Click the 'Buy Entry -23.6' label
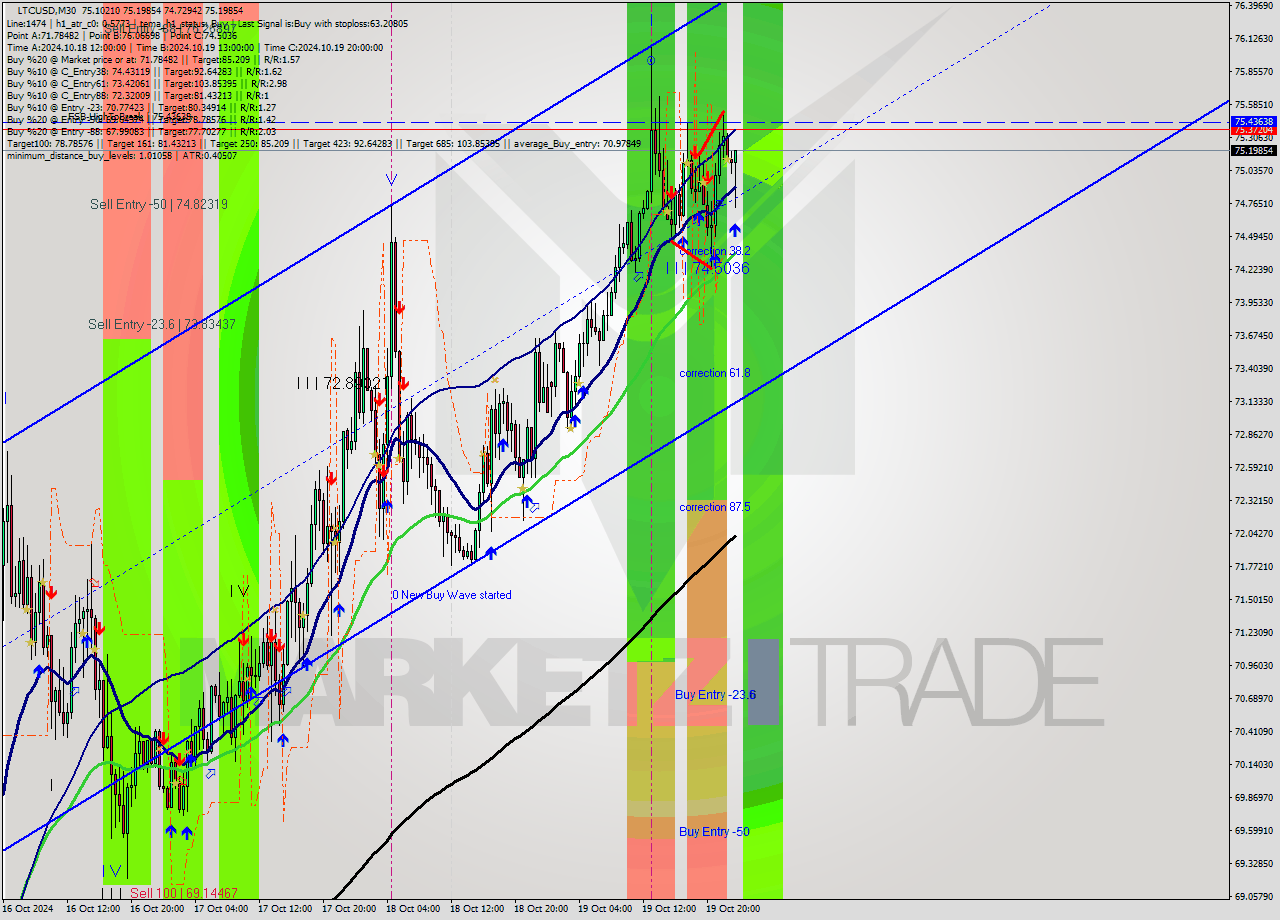Viewport: 1280px width, 920px height. click(x=715, y=694)
